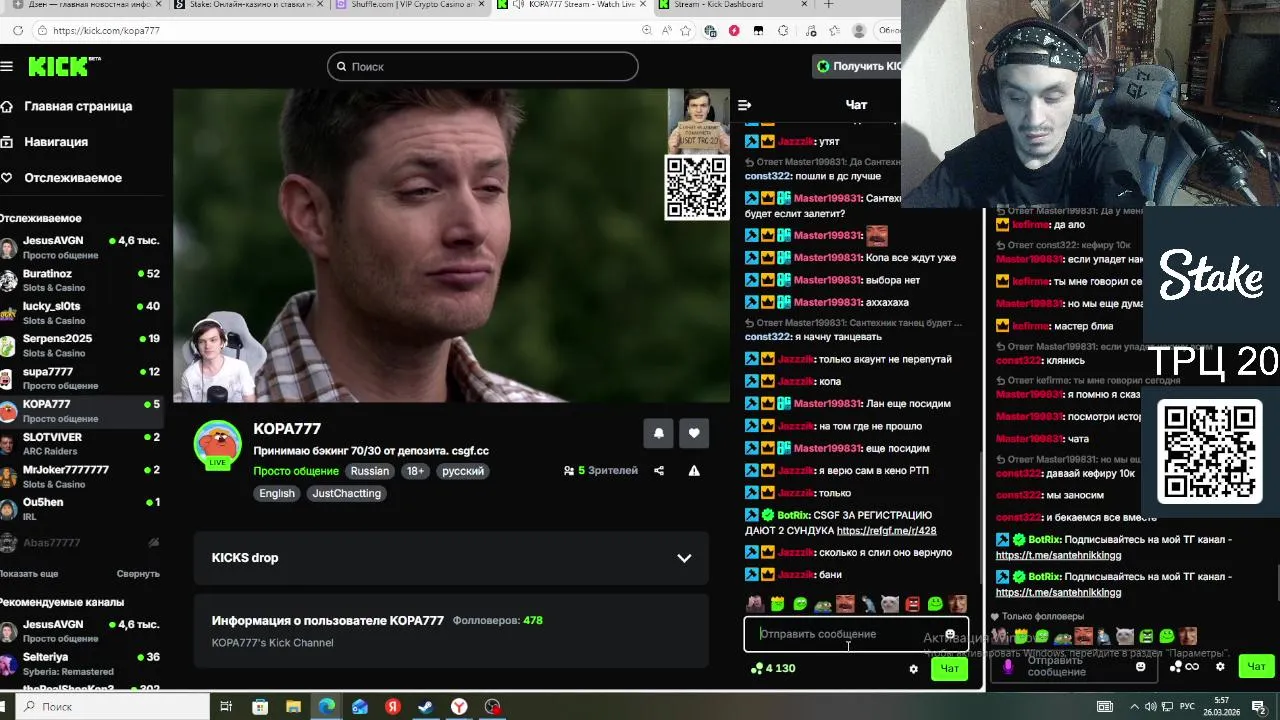Add page to favorites with star icon
The image size is (1280, 720).
click(x=685, y=31)
